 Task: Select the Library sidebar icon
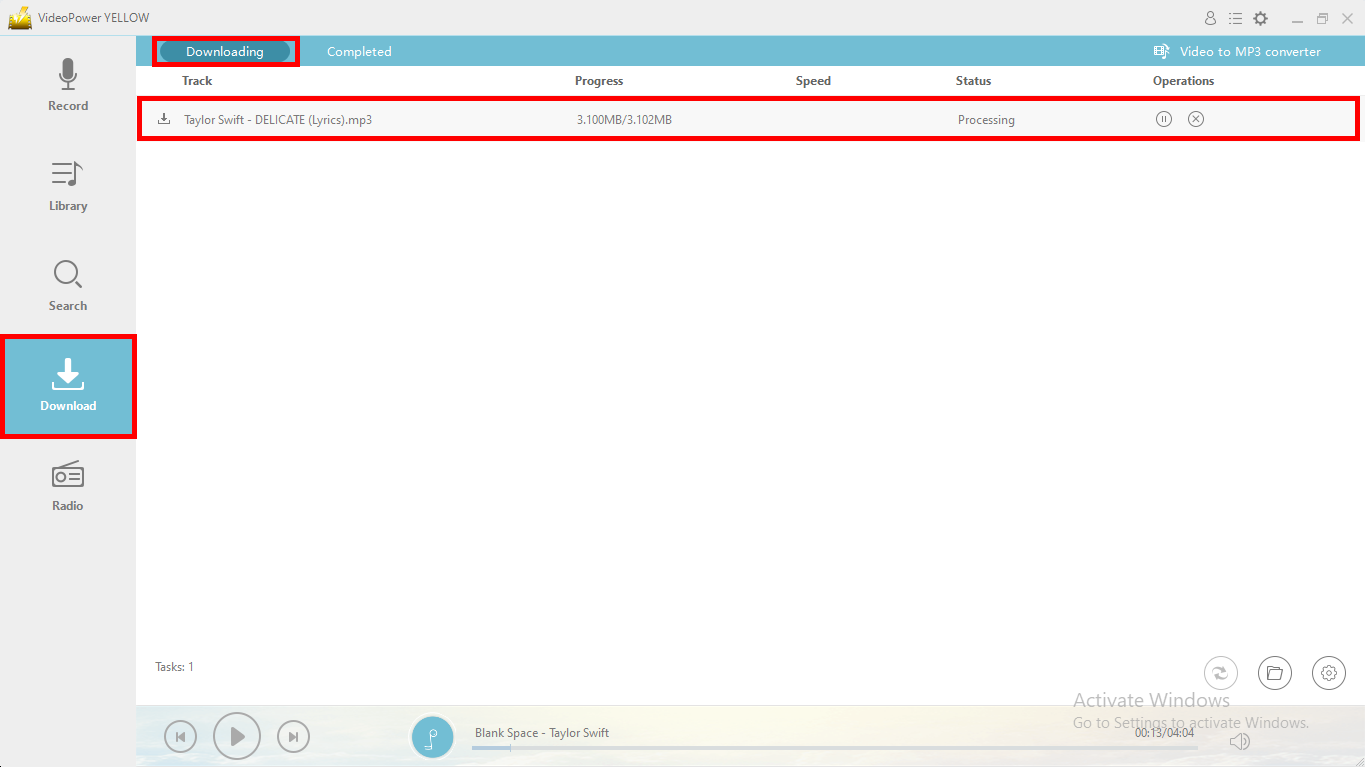[67, 186]
